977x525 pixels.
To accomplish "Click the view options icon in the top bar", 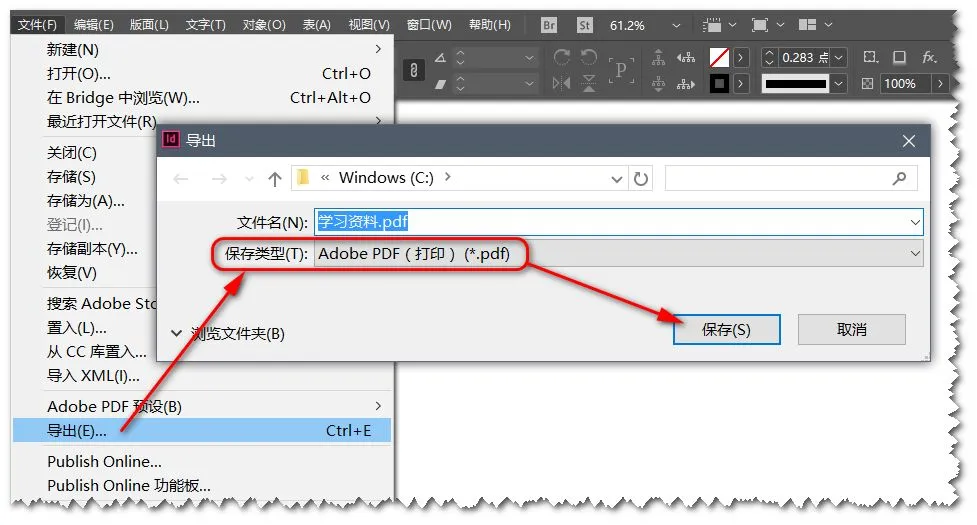I will [712, 25].
